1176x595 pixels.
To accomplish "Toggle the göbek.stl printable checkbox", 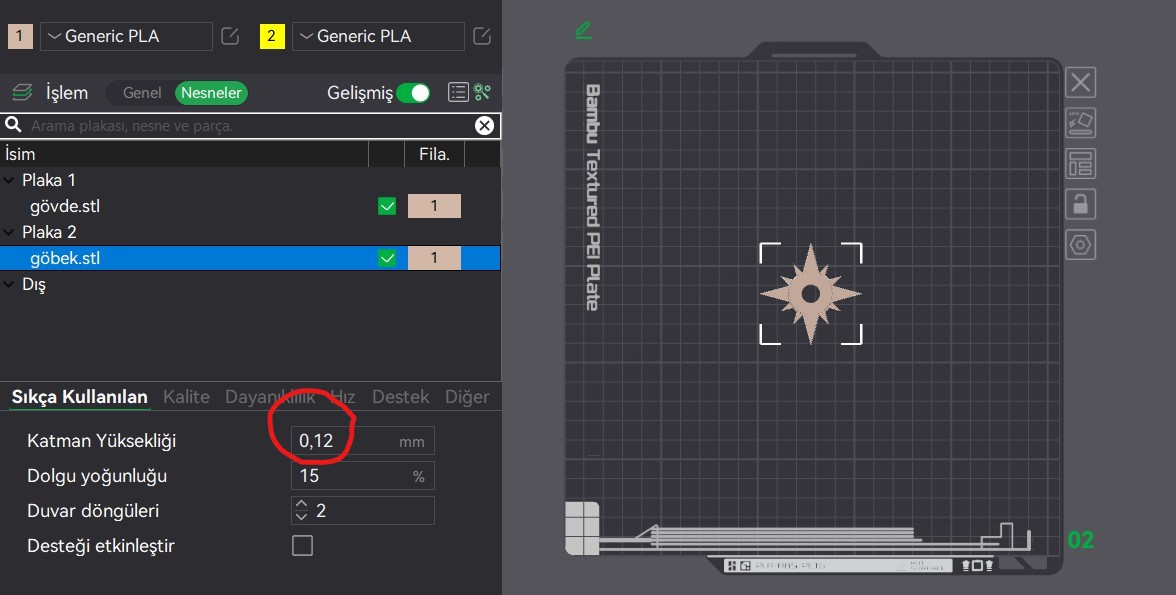I will 387,258.
